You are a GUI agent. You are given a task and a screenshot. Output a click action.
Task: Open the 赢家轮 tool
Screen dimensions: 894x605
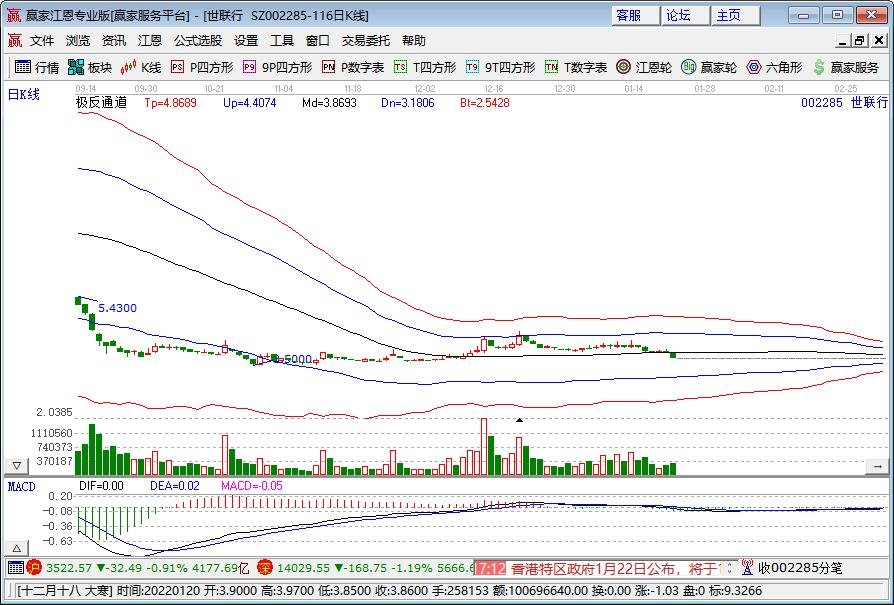point(709,67)
